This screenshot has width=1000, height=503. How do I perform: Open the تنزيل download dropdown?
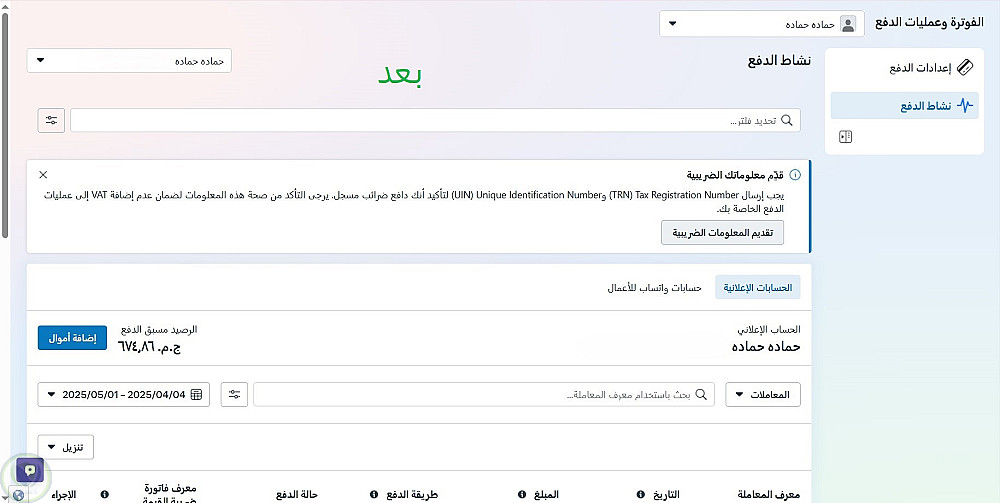[66, 447]
